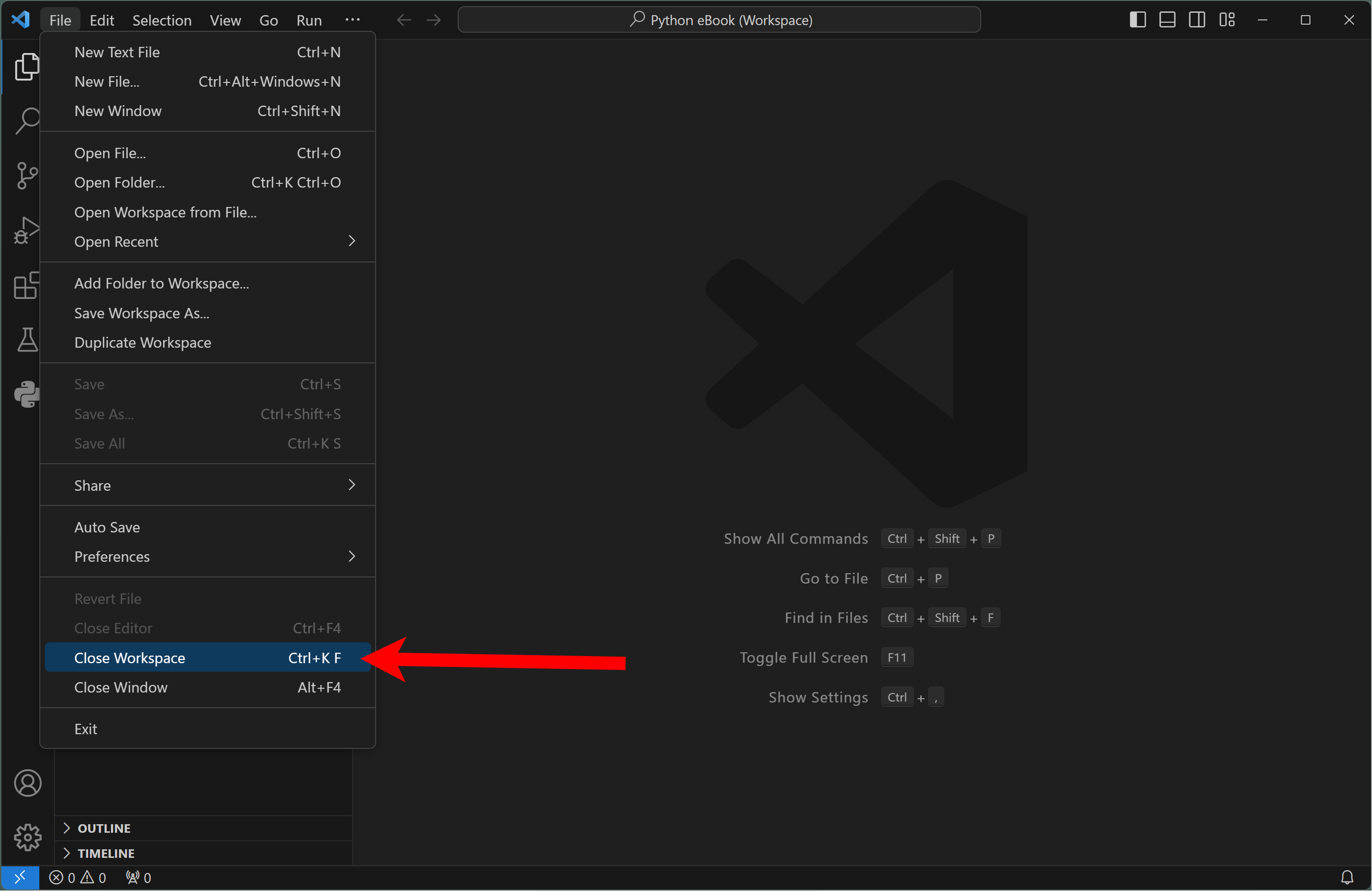This screenshot has height=891, width=1372.
Task: Go forward with the right arrow
Action: point(433,20)
